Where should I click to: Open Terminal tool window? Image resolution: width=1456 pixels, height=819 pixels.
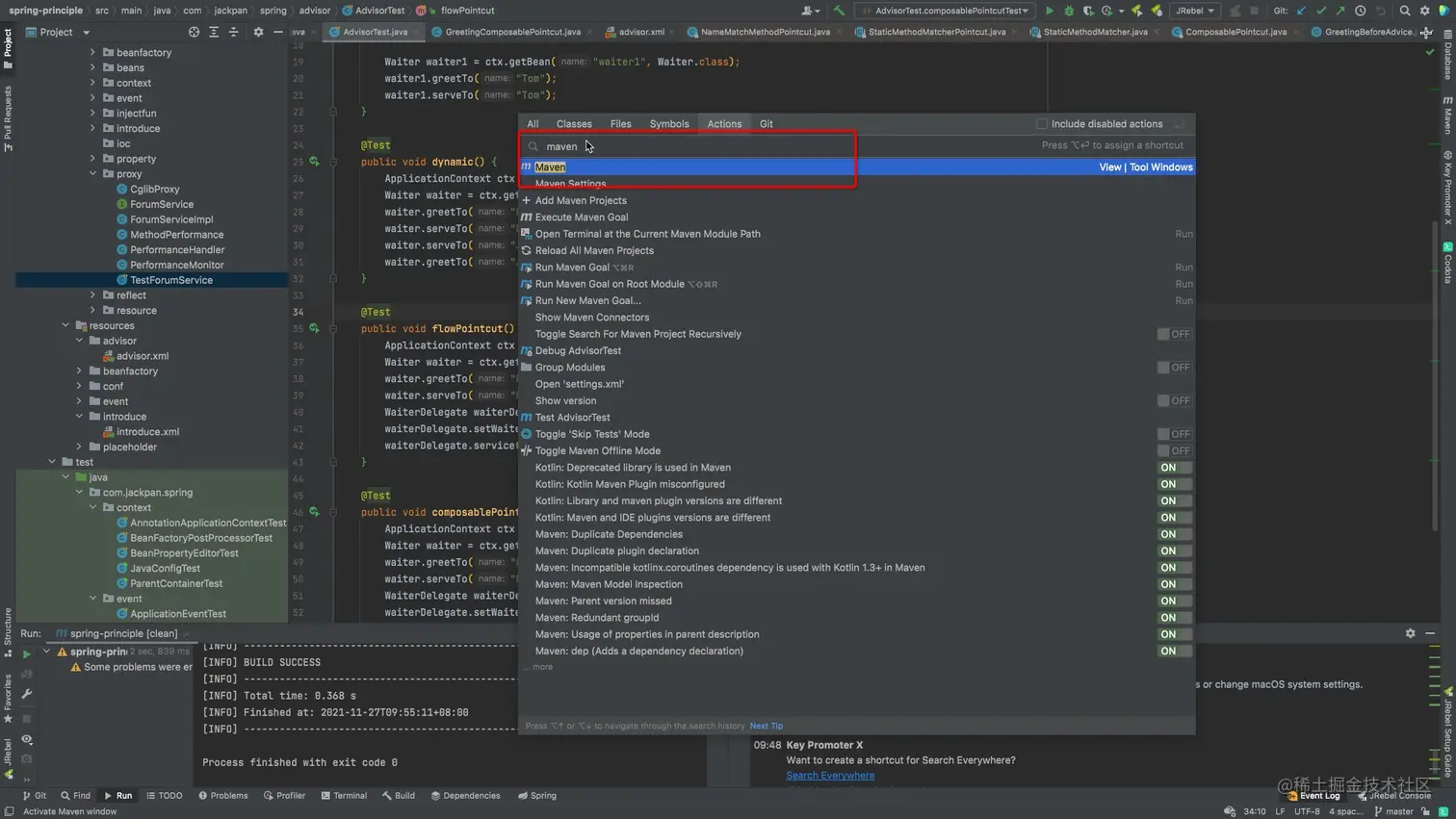click(344, 796)
